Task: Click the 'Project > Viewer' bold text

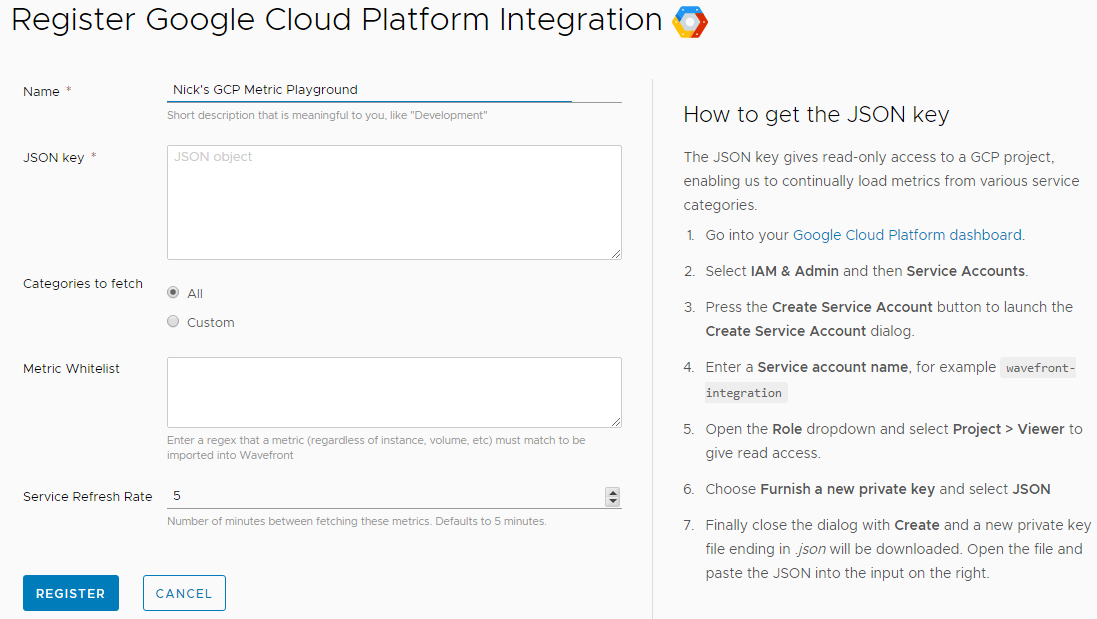Action: (x=1008, y=429)
